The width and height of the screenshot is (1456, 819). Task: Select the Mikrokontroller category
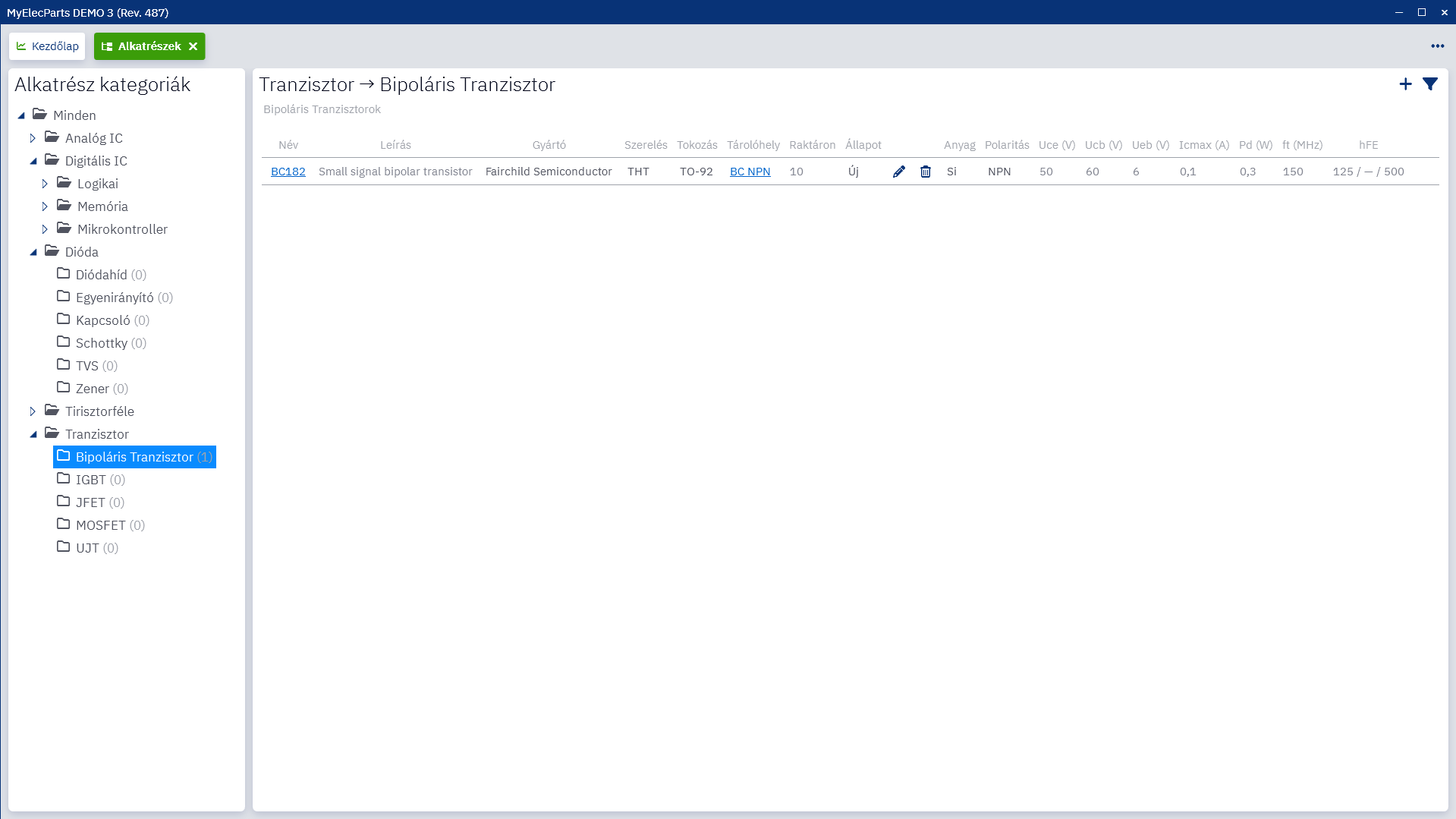(x=112, y=229)
